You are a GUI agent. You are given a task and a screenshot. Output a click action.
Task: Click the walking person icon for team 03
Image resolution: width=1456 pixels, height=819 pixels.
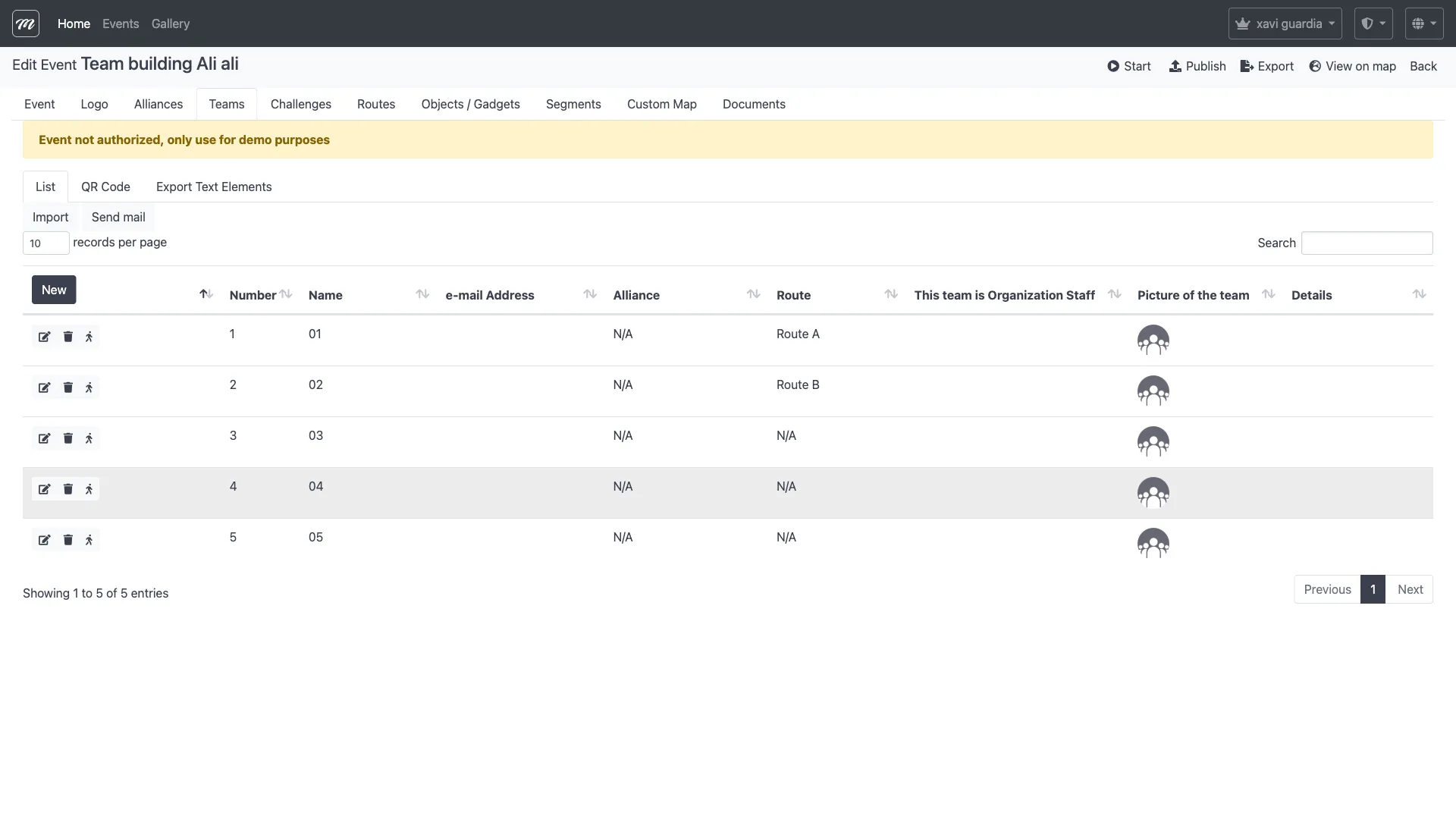coord(89,438)
